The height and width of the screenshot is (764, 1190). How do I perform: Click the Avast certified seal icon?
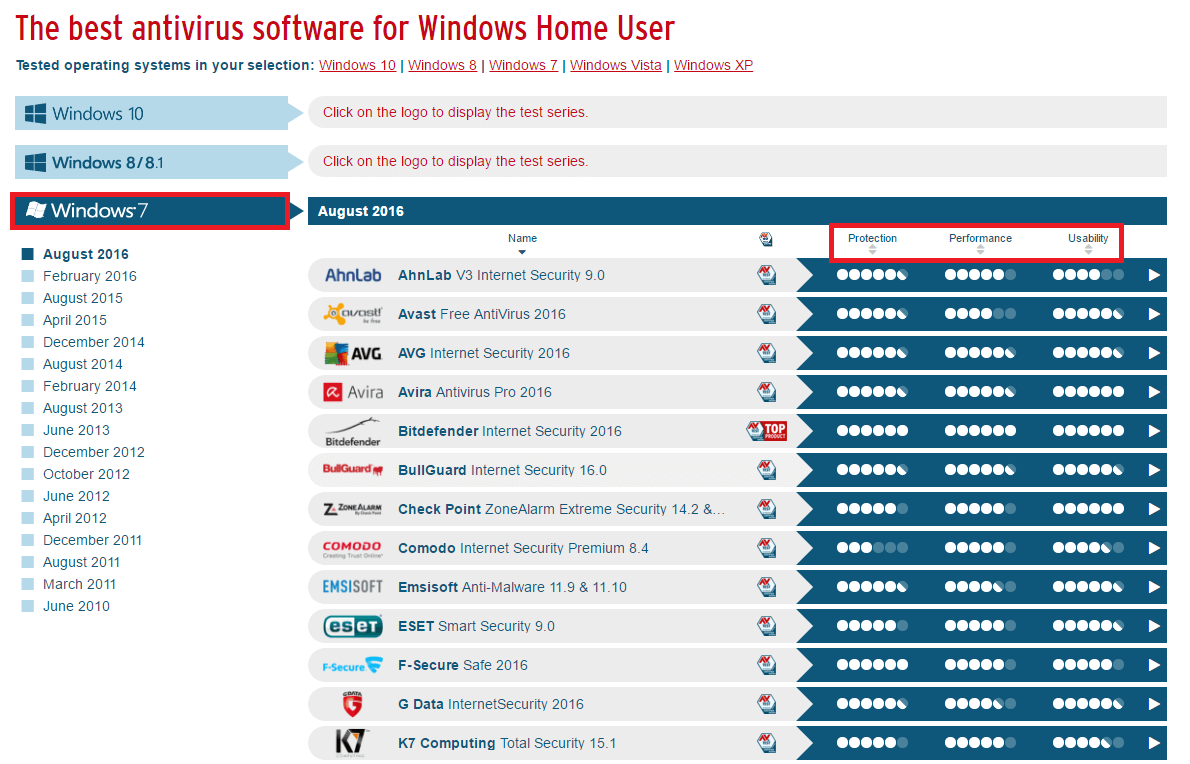pyautogui.click(x=767, y=314)
